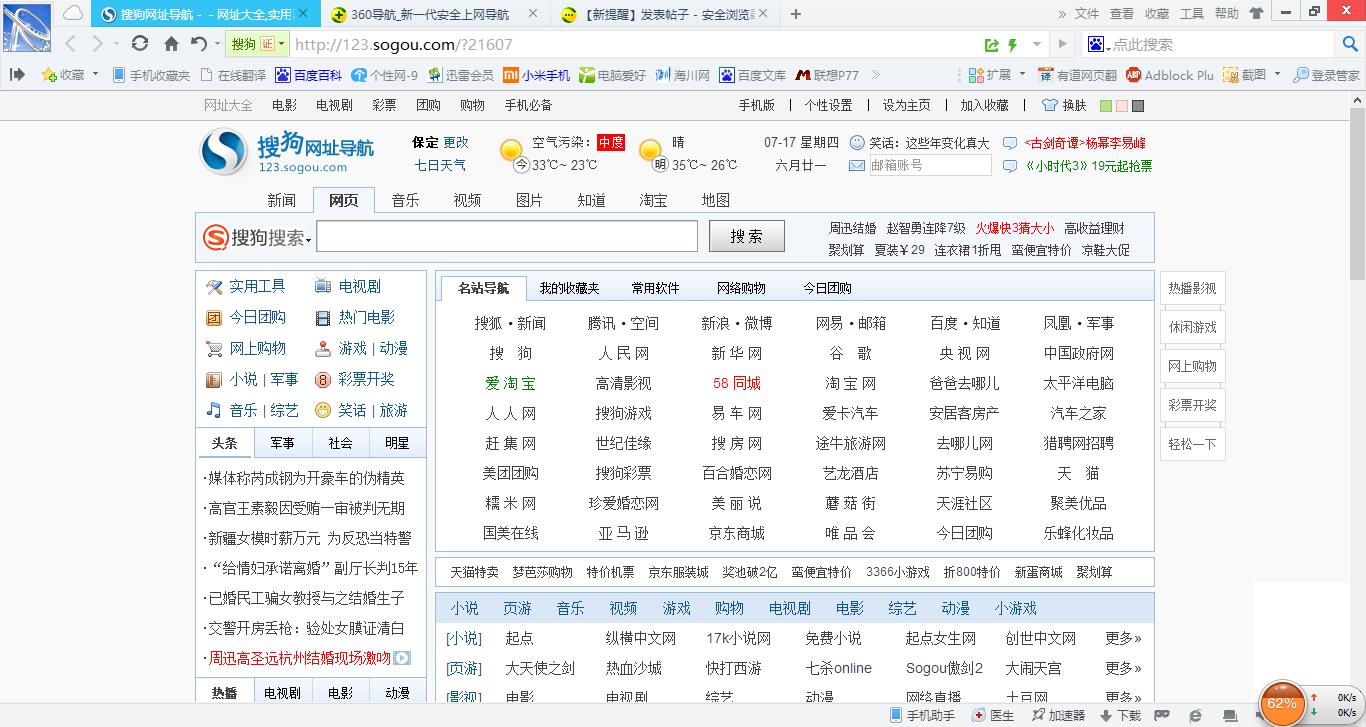
Task: Open the 收藏 star favorites button
Action: click(63, 75)
